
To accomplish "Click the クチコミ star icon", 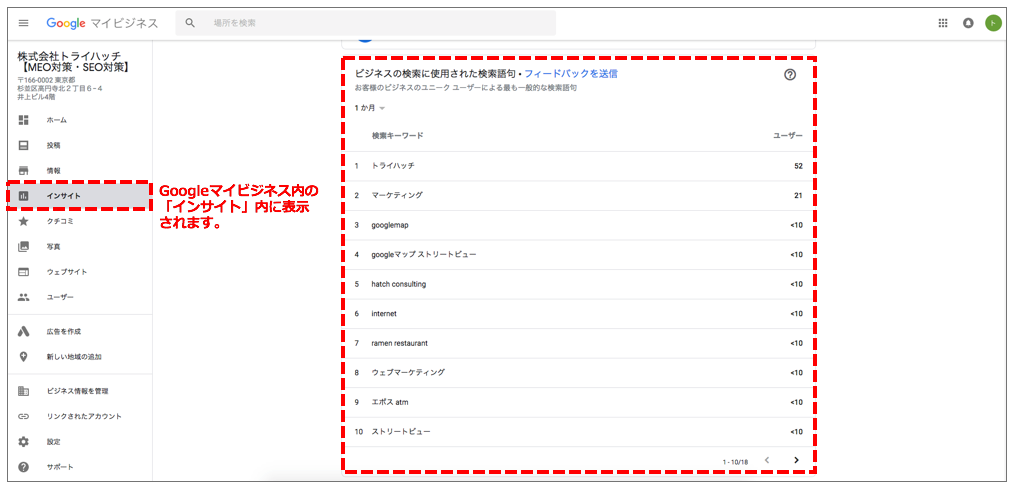I will 24,221.
